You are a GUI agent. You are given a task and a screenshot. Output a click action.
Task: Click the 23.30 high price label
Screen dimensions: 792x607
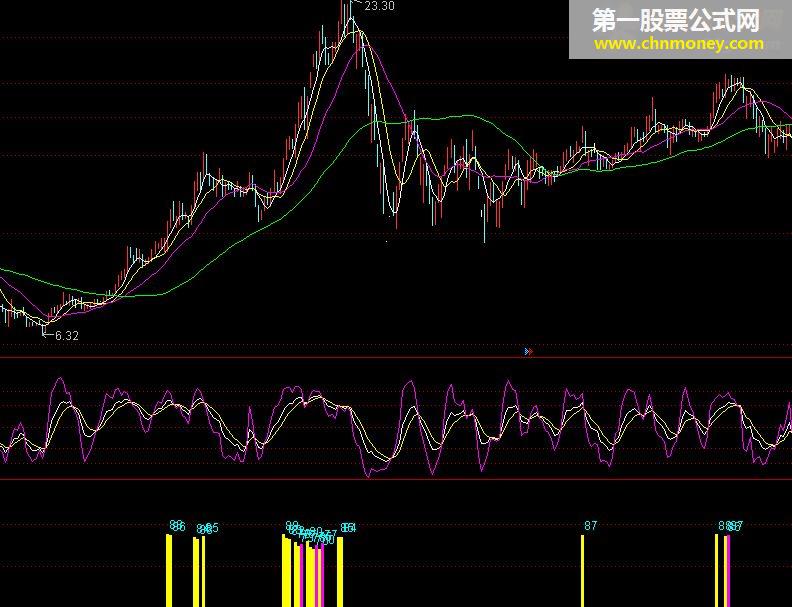pyautogui.click(x=379, y=6)
